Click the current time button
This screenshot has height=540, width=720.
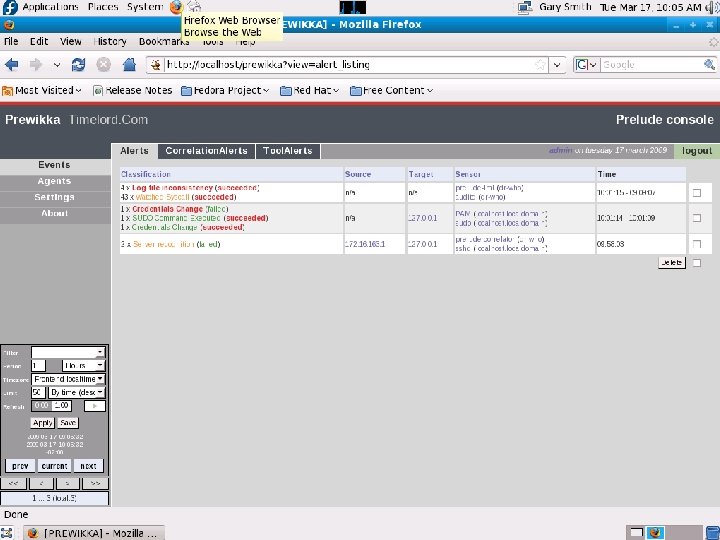point(55,466)
